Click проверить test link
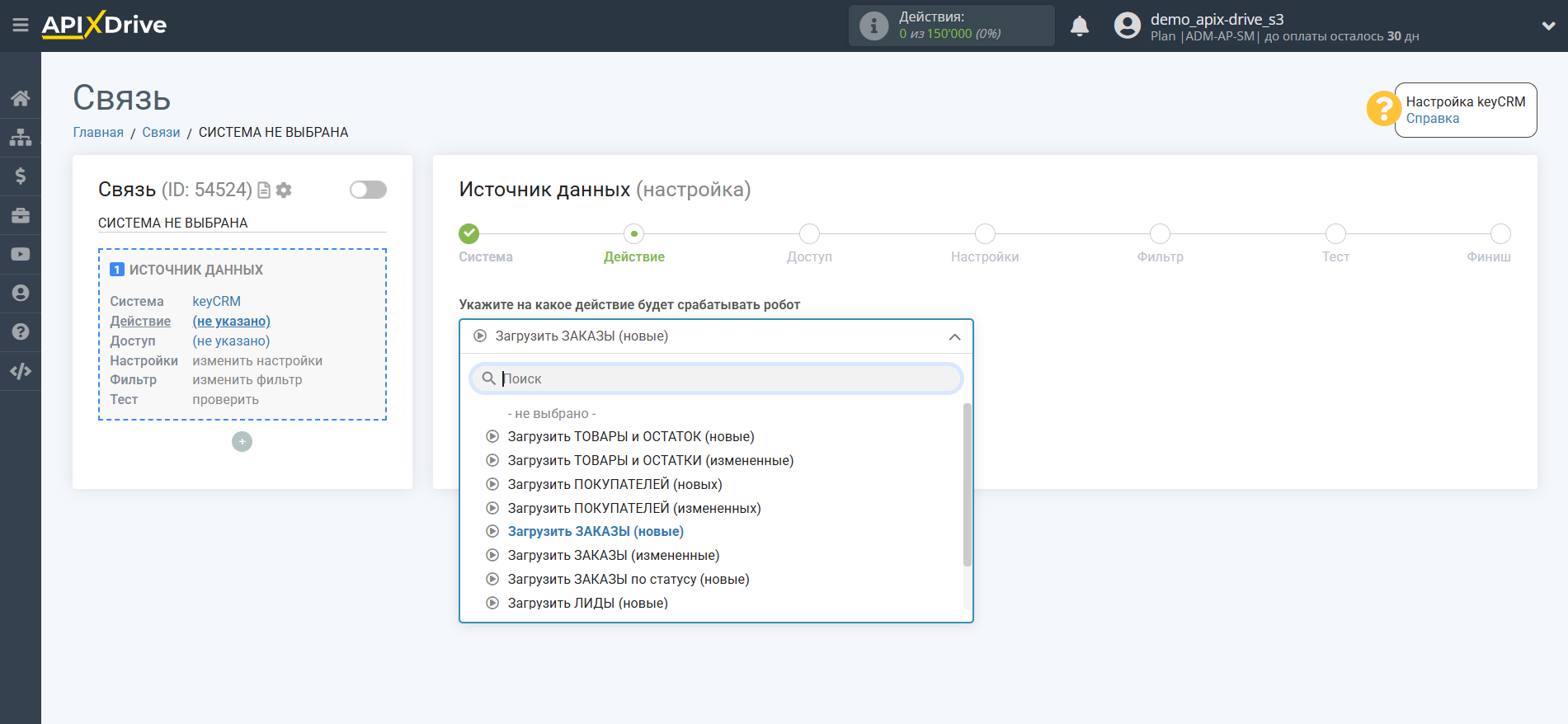Screen dimensions: 1568x724 [x=226, y=400]
